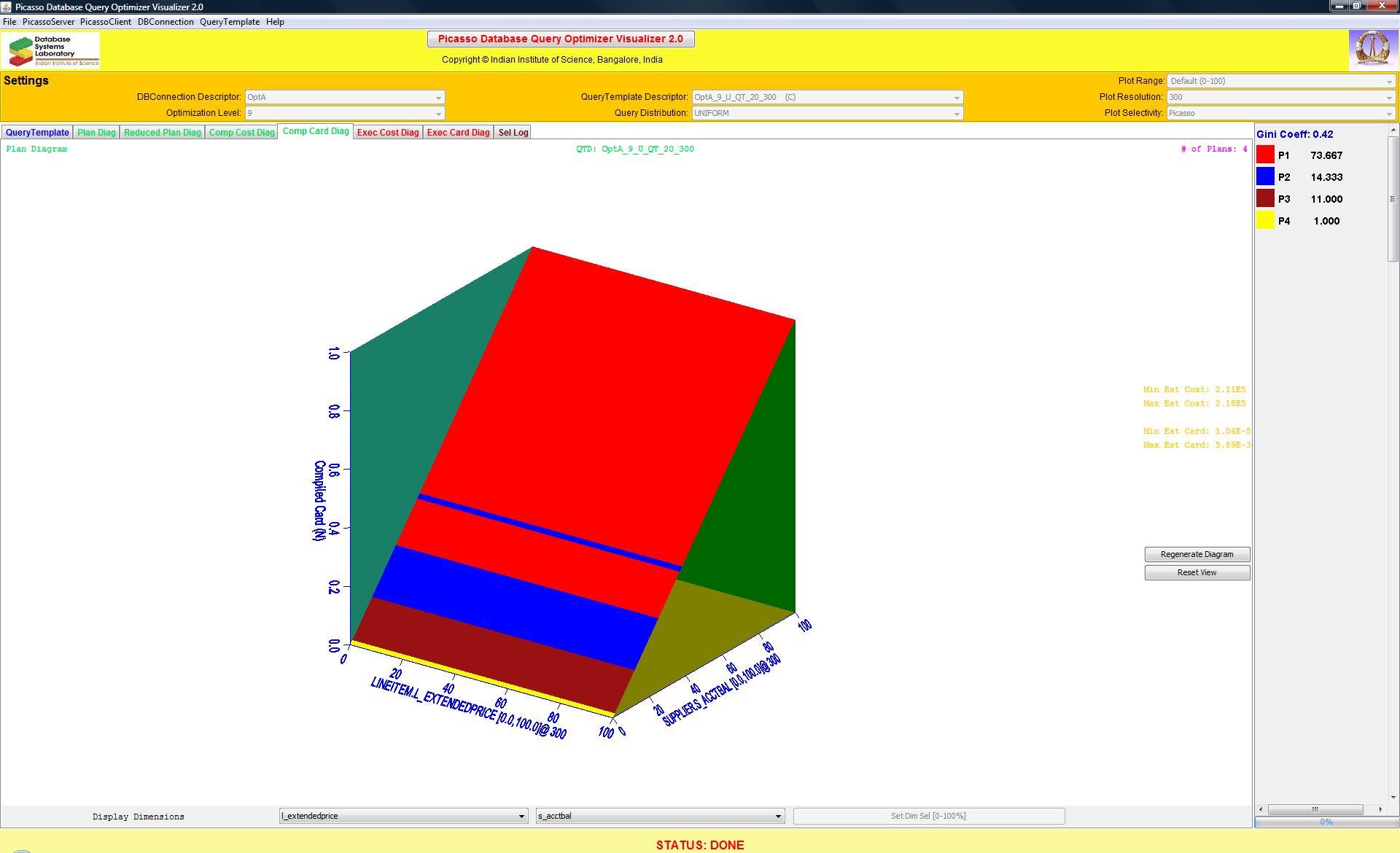Click the red P1 plan color swatch
This screenshot has width=1400, height=853.
pyautogui.click(x=1265, y=155)
